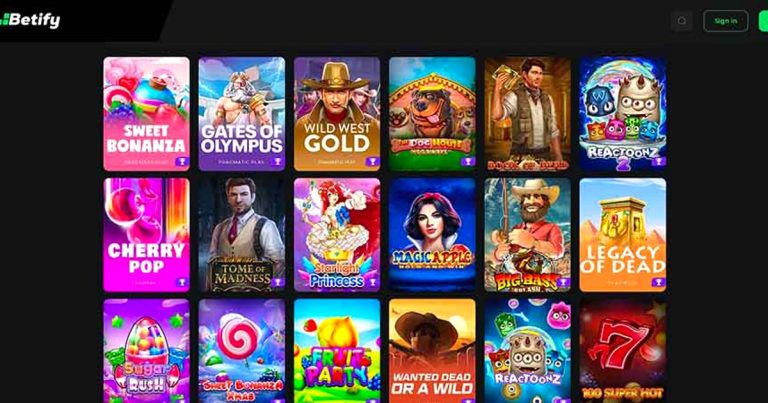Viewport: 768px width, 403px height.
Task: Click the Betify logo
Action: (x=30, y=20)
